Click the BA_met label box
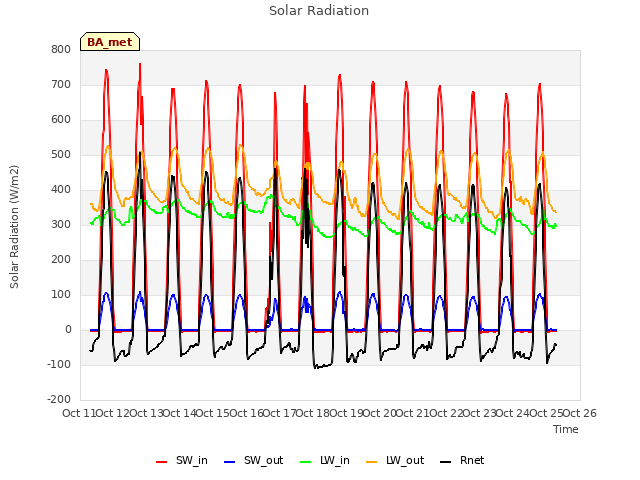The image size is (640, 480). point(110,42)
